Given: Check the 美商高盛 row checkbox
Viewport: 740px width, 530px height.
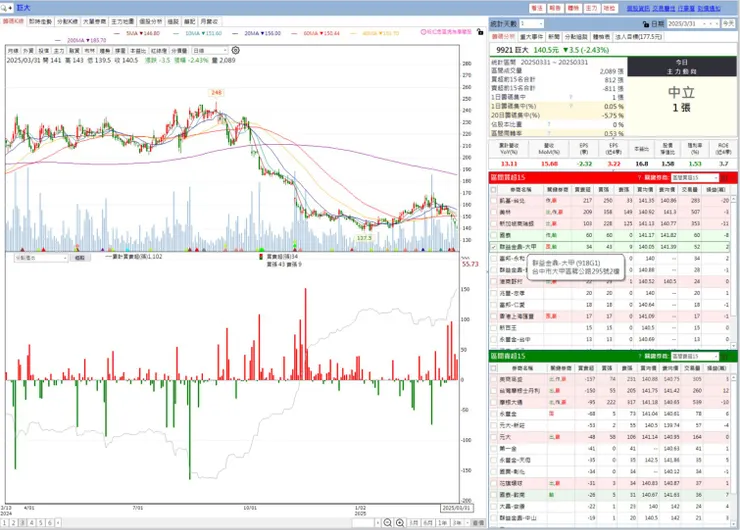Looking at the screenshot, I should (x=494, y=379).
